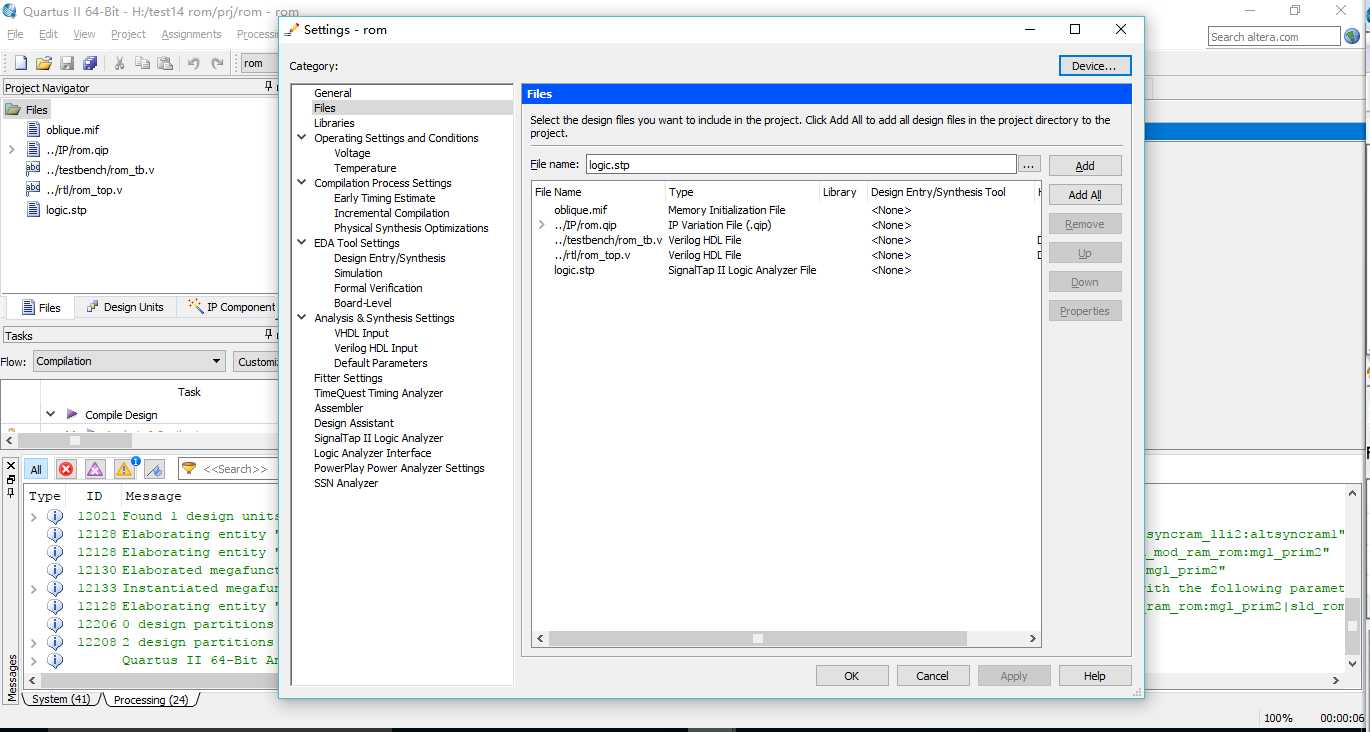Click the Open file folder toolbar icon

click(44, 63)
